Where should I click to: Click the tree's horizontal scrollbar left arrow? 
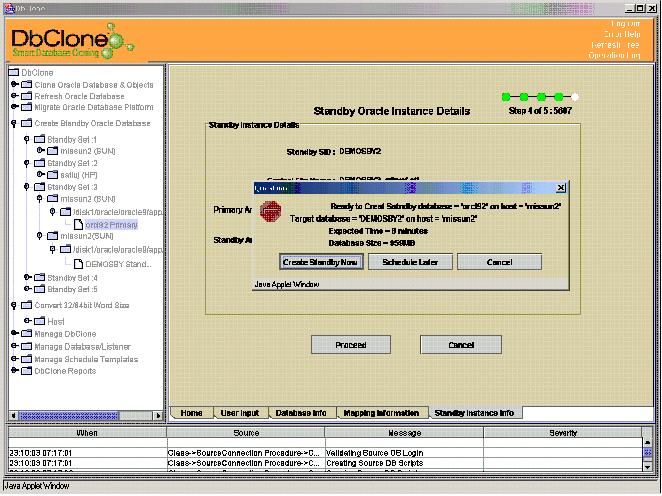coord(14,415)
